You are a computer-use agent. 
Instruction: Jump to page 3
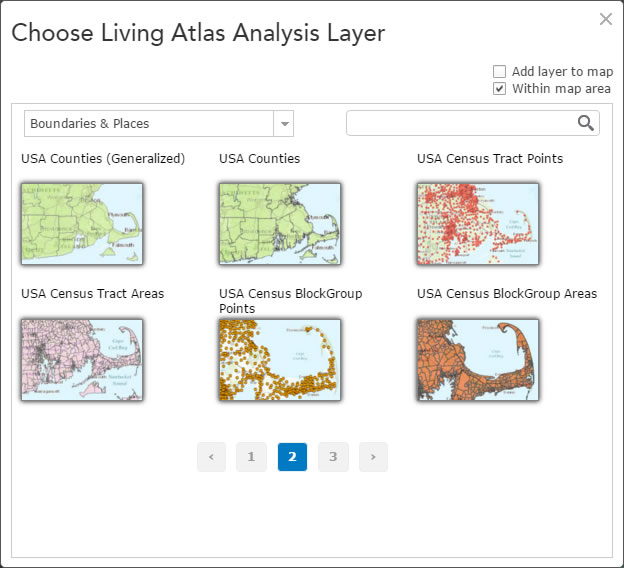click(333, 457)
